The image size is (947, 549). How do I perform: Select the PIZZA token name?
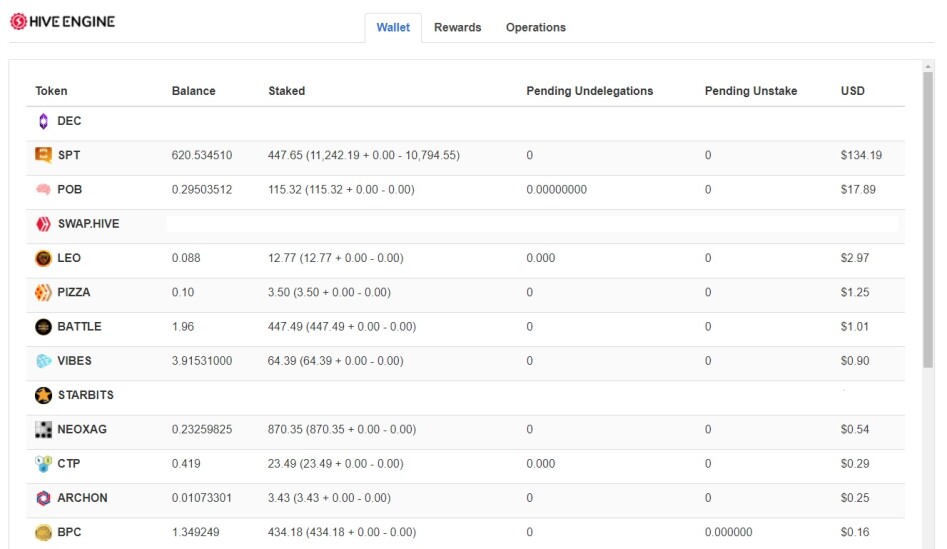(74, 292)
